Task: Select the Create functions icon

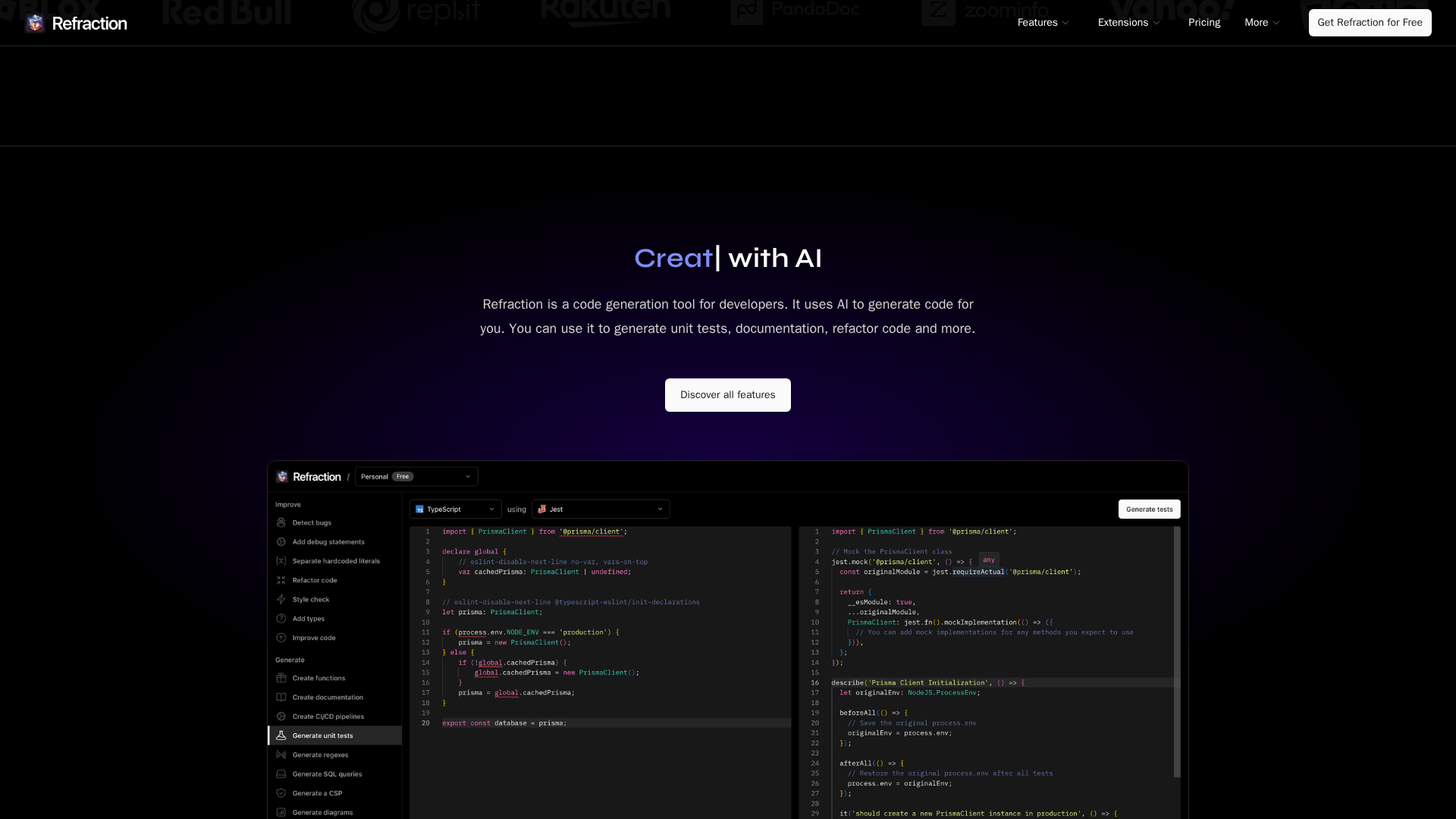Action: [x=281, y=678]
